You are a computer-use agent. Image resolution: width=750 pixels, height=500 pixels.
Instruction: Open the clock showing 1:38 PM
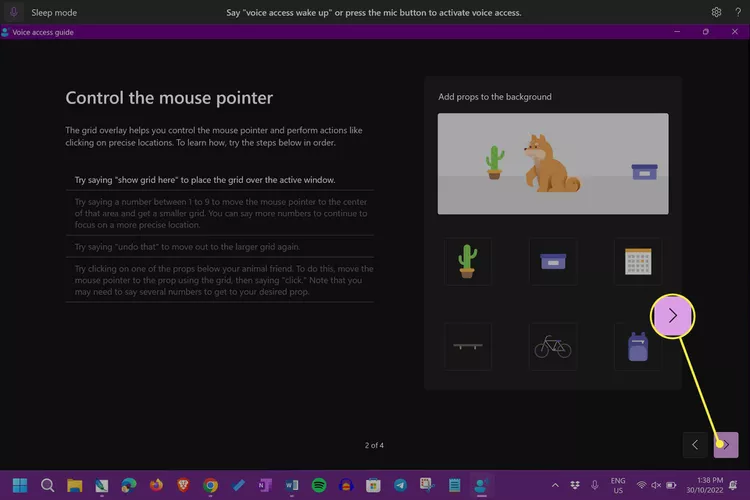click(x=705, y=485)
